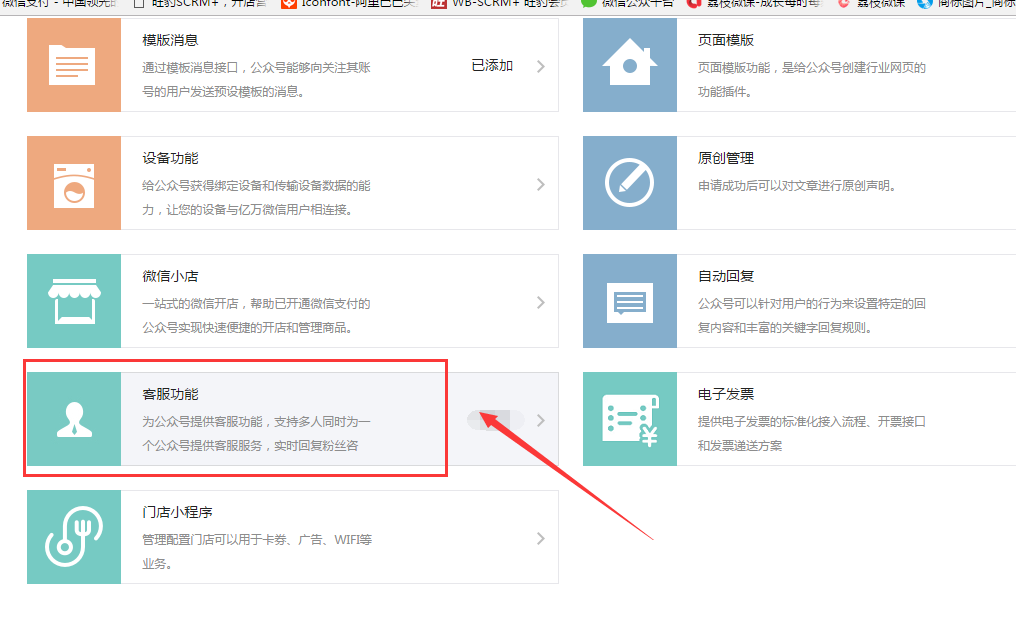Image resolution: width=1016 pixels, height=630 pixels.
Task: Select the 客服功能 person icon
Action: click(73, 420)
